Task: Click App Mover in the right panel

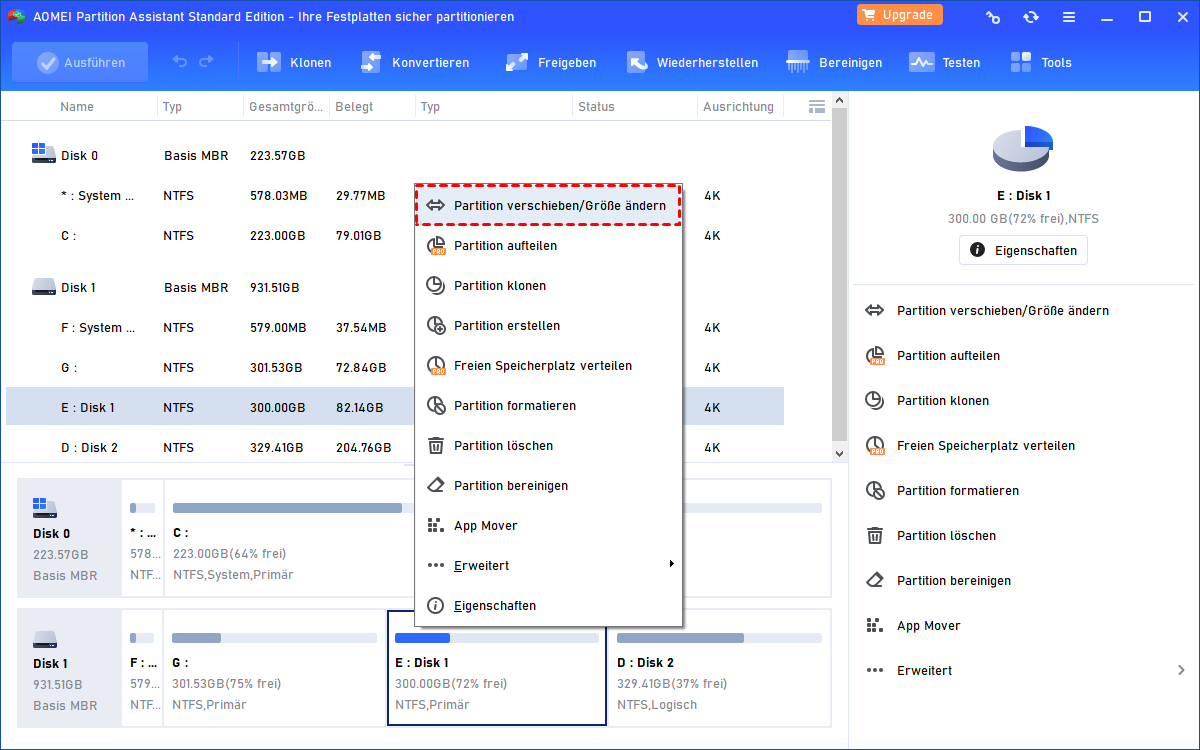Action: click(929, 626)
